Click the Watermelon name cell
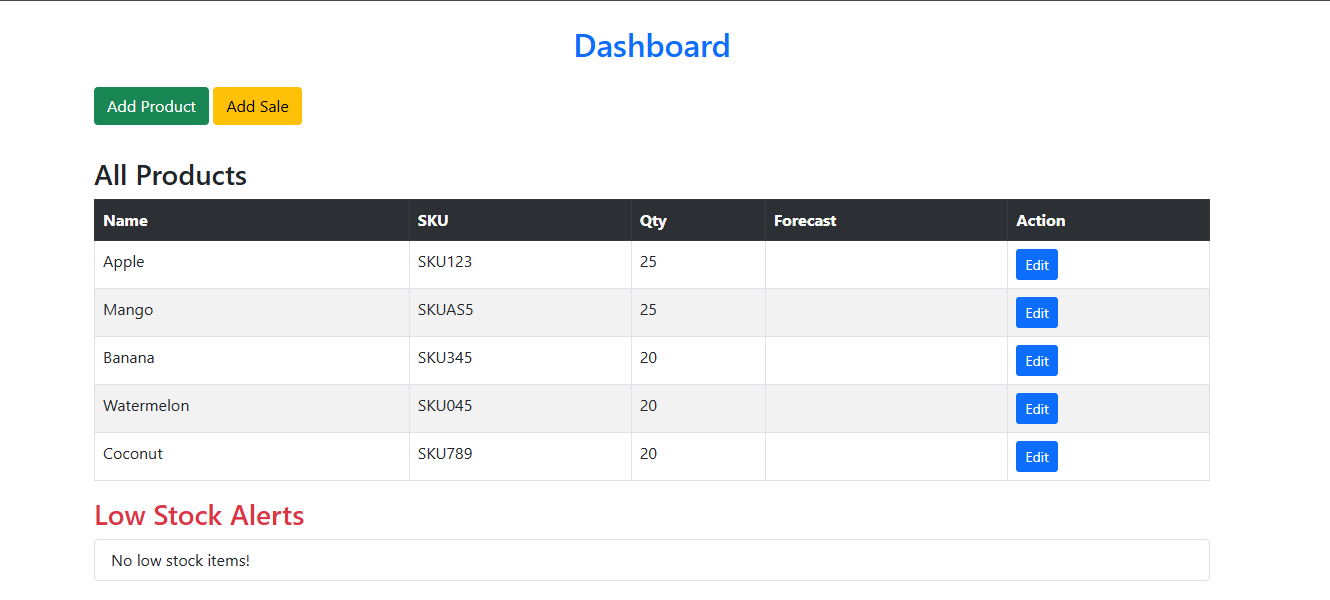Viewport: 1330px width, 600px height. pyautogui.click(x=252, y=409)
